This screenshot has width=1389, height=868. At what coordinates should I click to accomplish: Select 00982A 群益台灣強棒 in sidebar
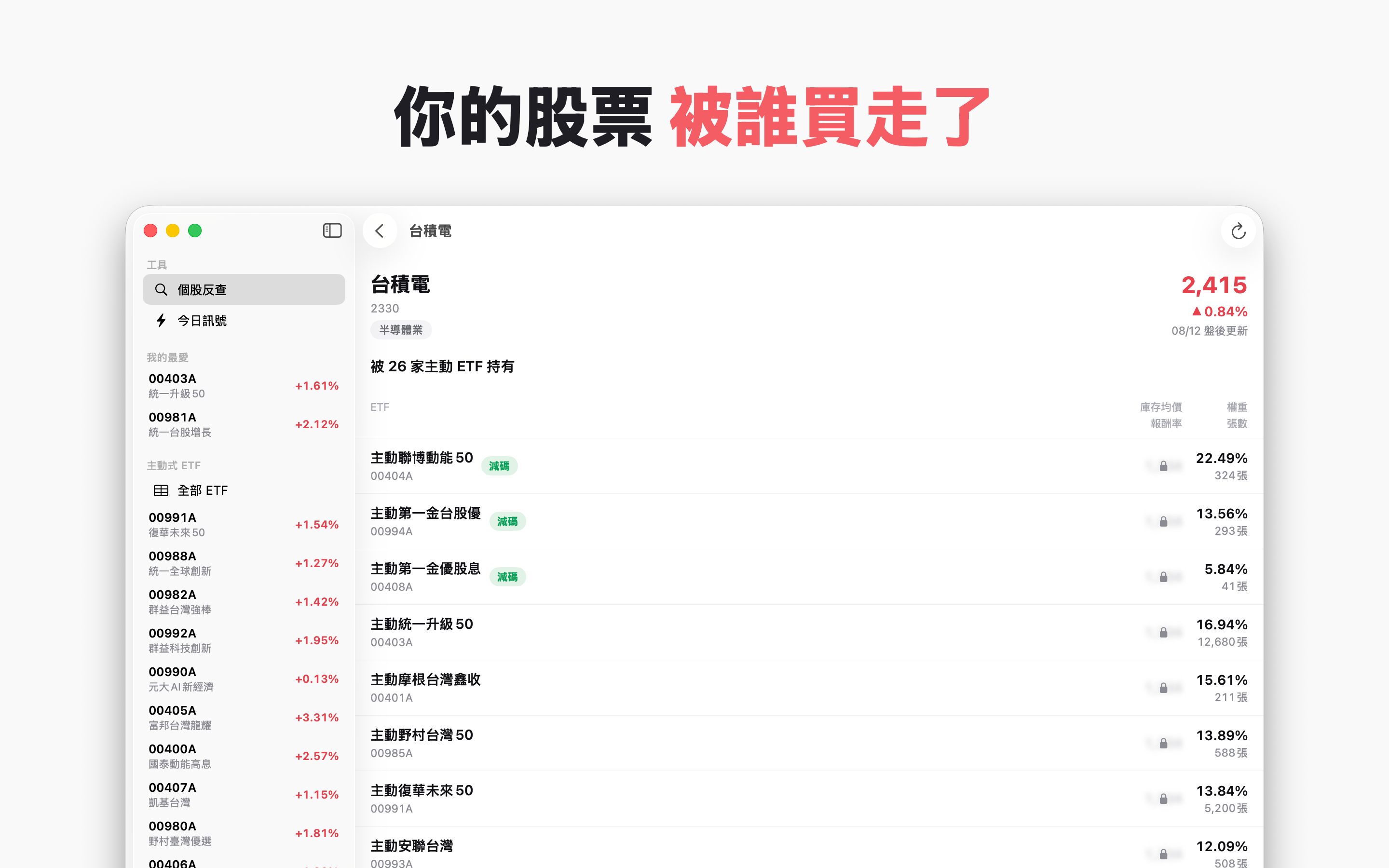244,602
